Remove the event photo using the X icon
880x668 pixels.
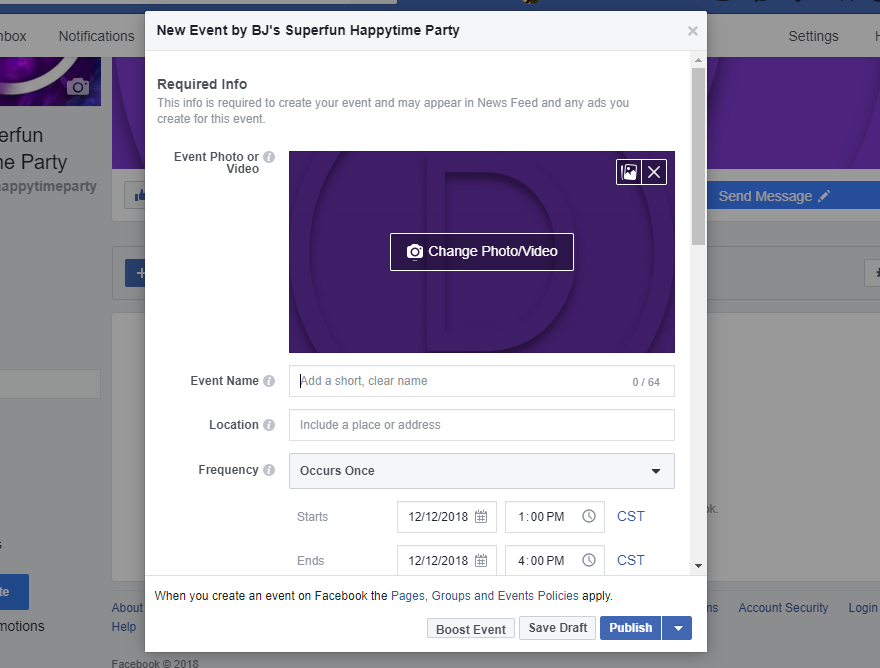pos(654,172)
